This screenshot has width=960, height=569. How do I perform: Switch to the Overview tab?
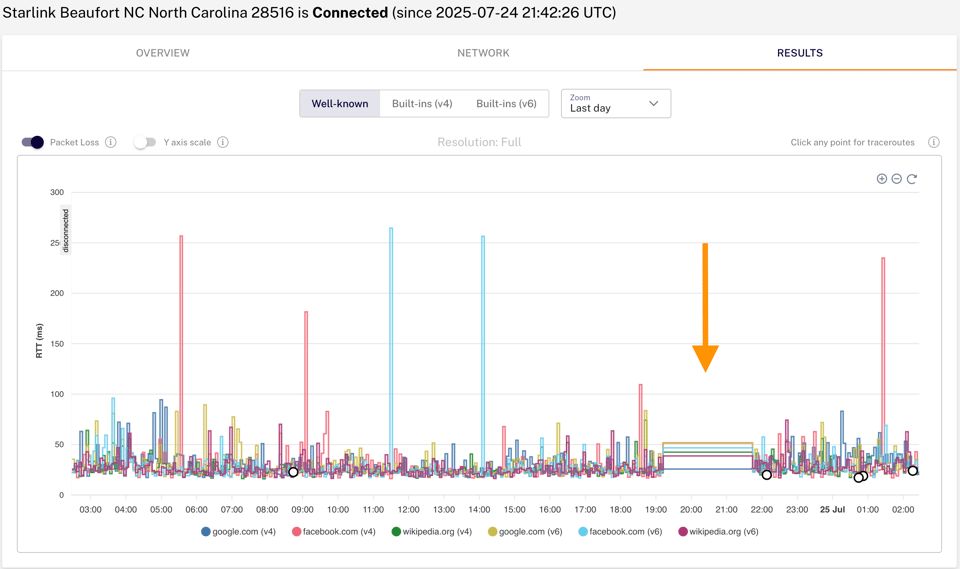tap(162, 53)
